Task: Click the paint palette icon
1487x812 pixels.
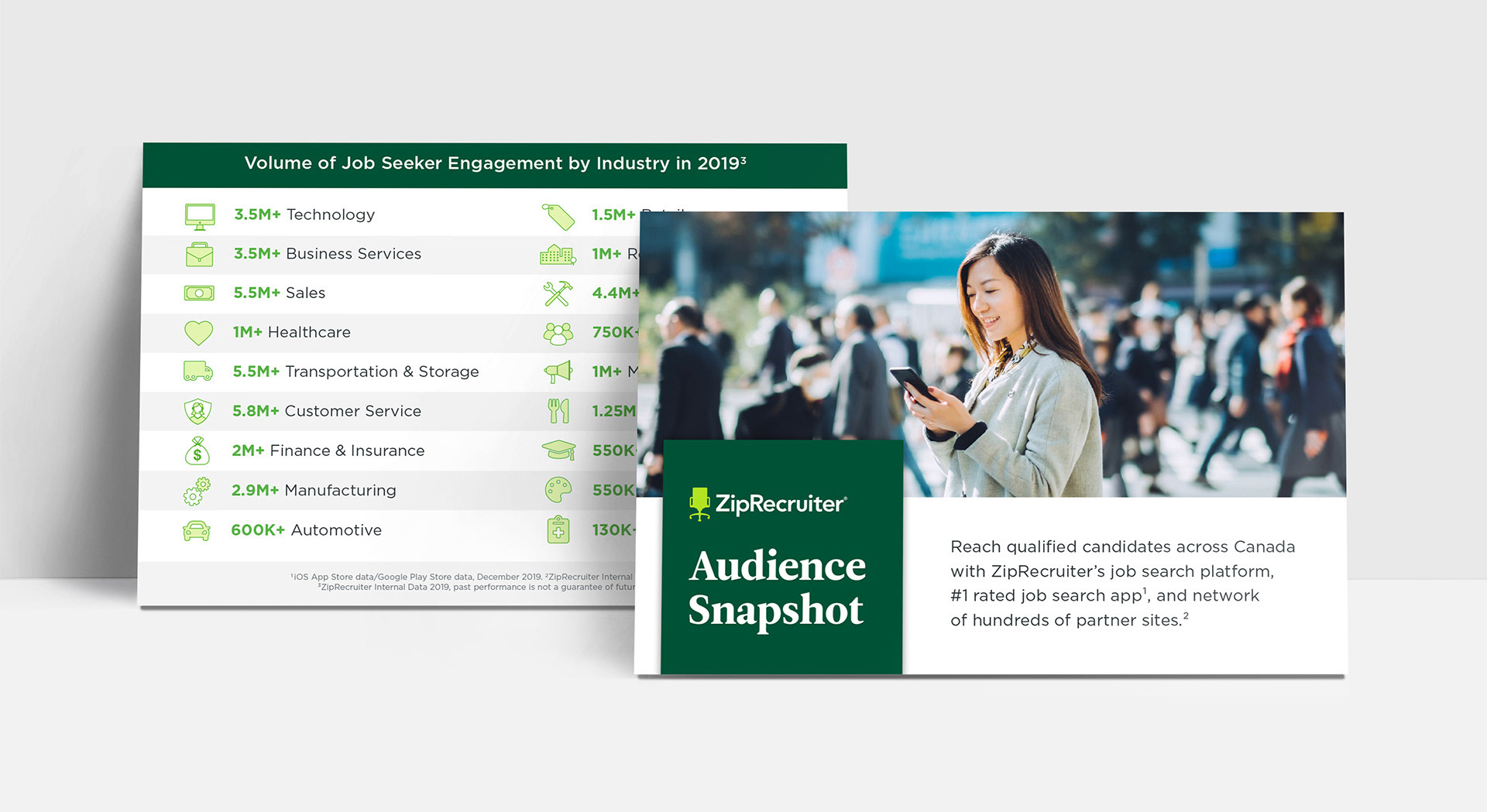Action: tap(558, 490)
